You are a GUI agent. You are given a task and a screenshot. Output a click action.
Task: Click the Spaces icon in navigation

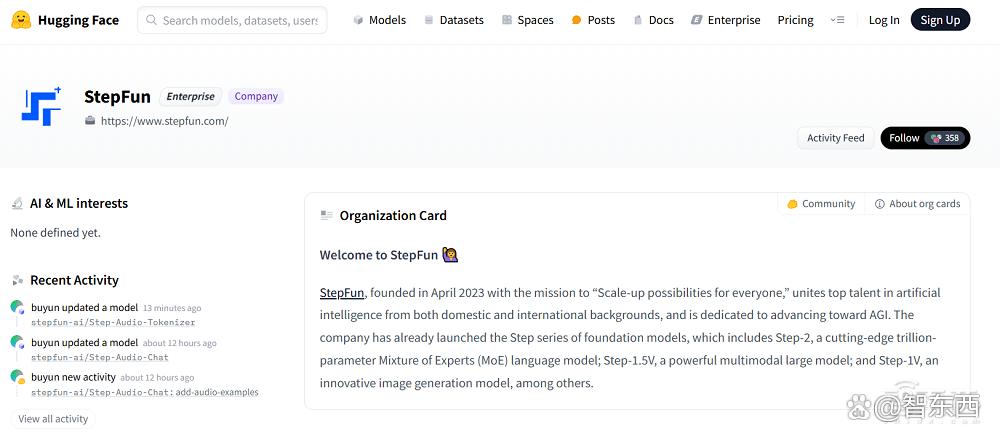coord(507,20)
